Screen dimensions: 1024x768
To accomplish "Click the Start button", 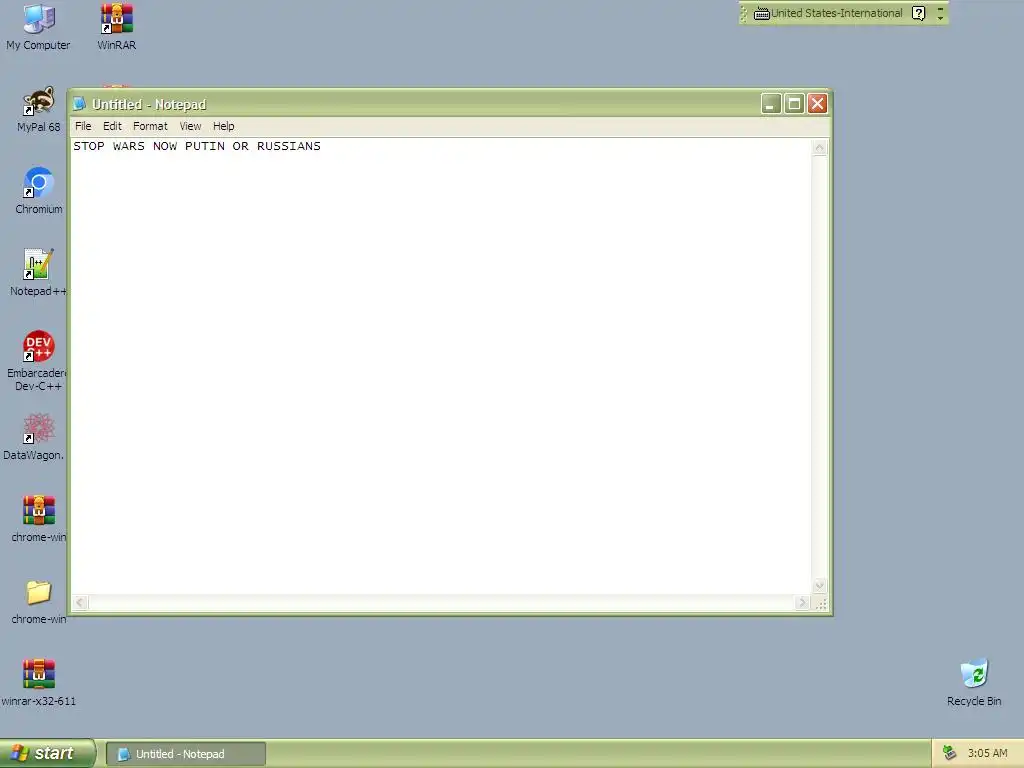I will tap(47, 753).
